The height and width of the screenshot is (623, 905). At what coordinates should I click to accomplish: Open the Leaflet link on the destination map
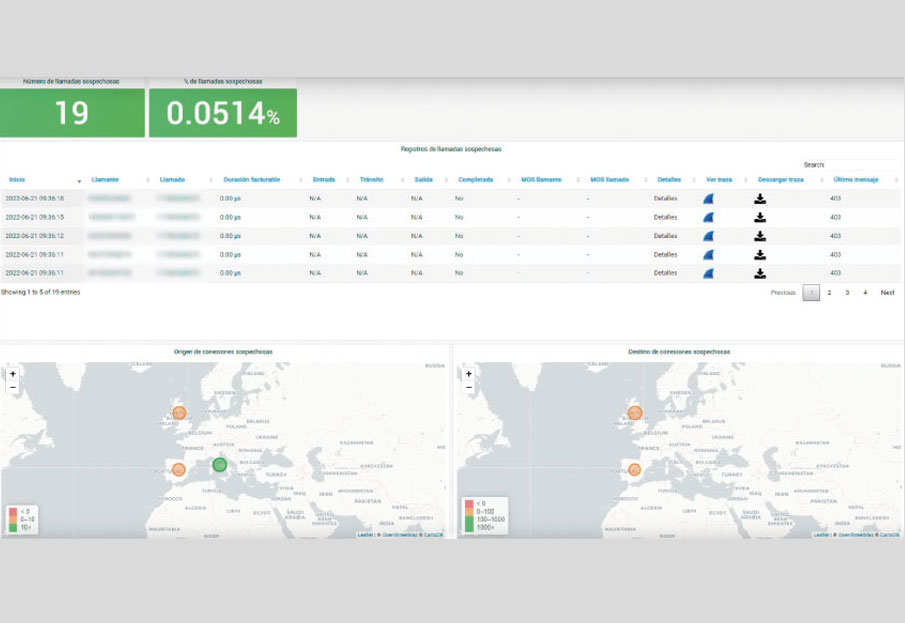pyautogui.click(x=821, y=535)
